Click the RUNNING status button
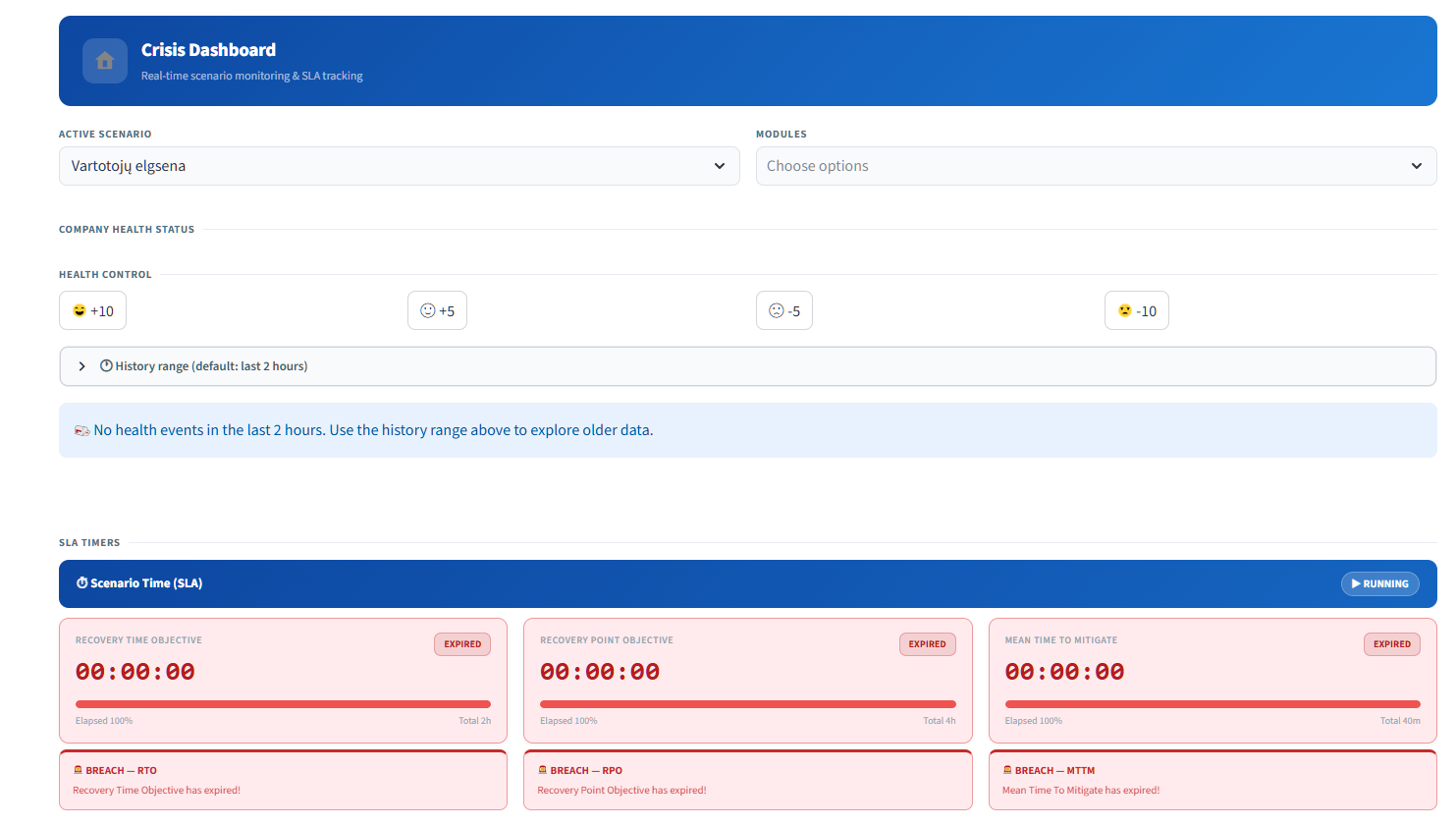Screen dimensions: 1456x827 1380,583
